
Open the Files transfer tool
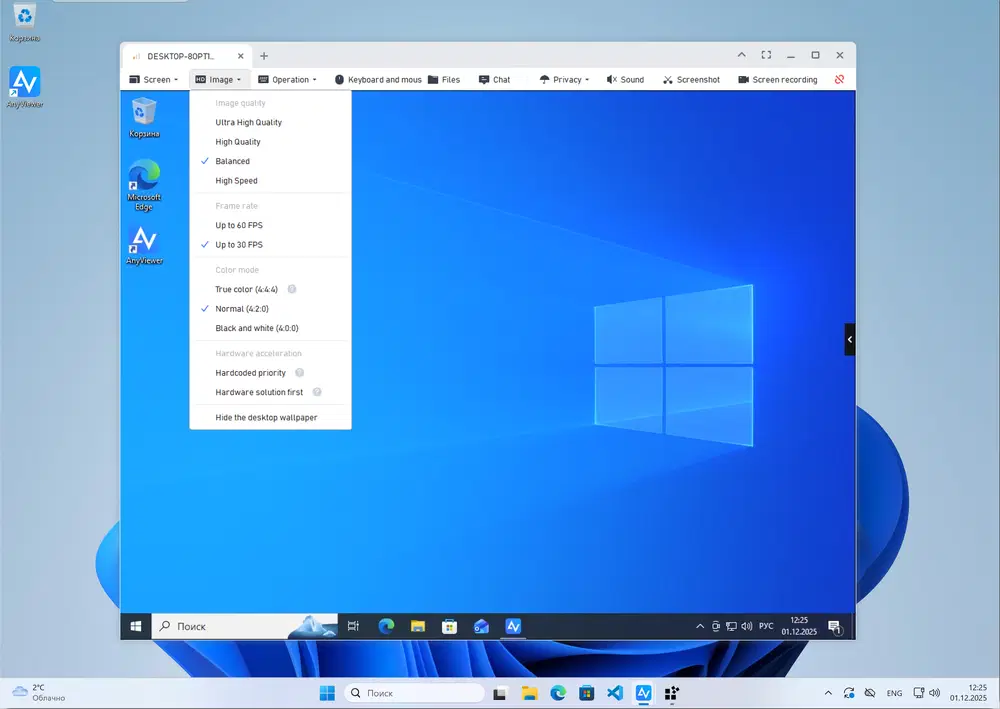tap(444, 80)
